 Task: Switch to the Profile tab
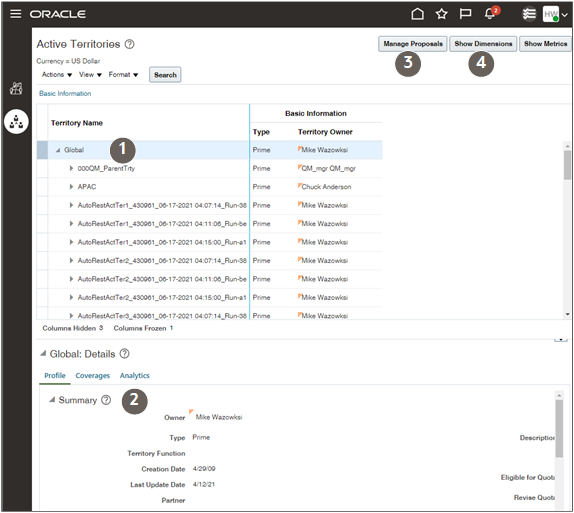pos(55,375)
